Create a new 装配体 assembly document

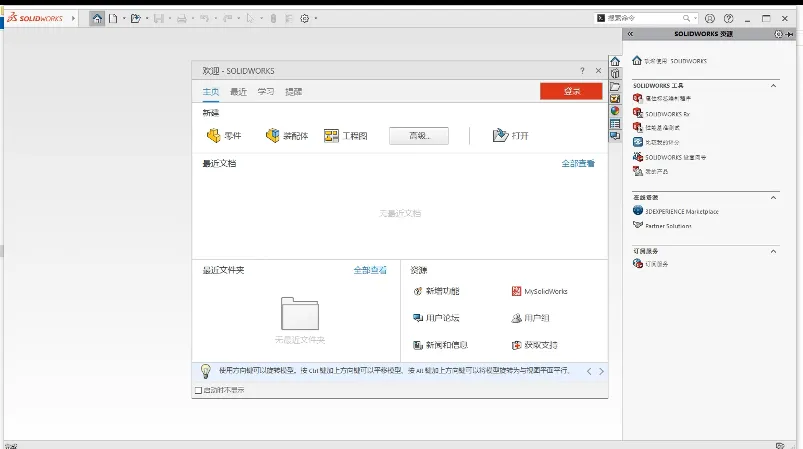coord(287,136)
